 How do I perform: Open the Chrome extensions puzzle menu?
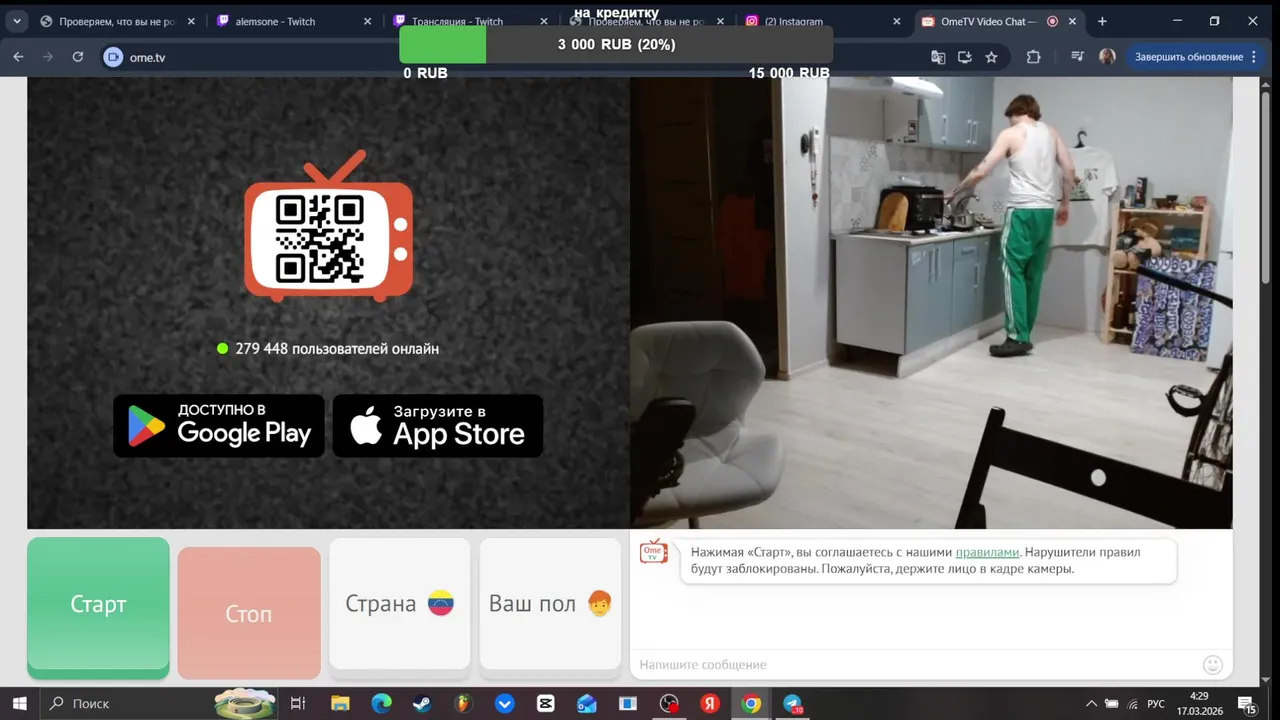[1034, 57]
